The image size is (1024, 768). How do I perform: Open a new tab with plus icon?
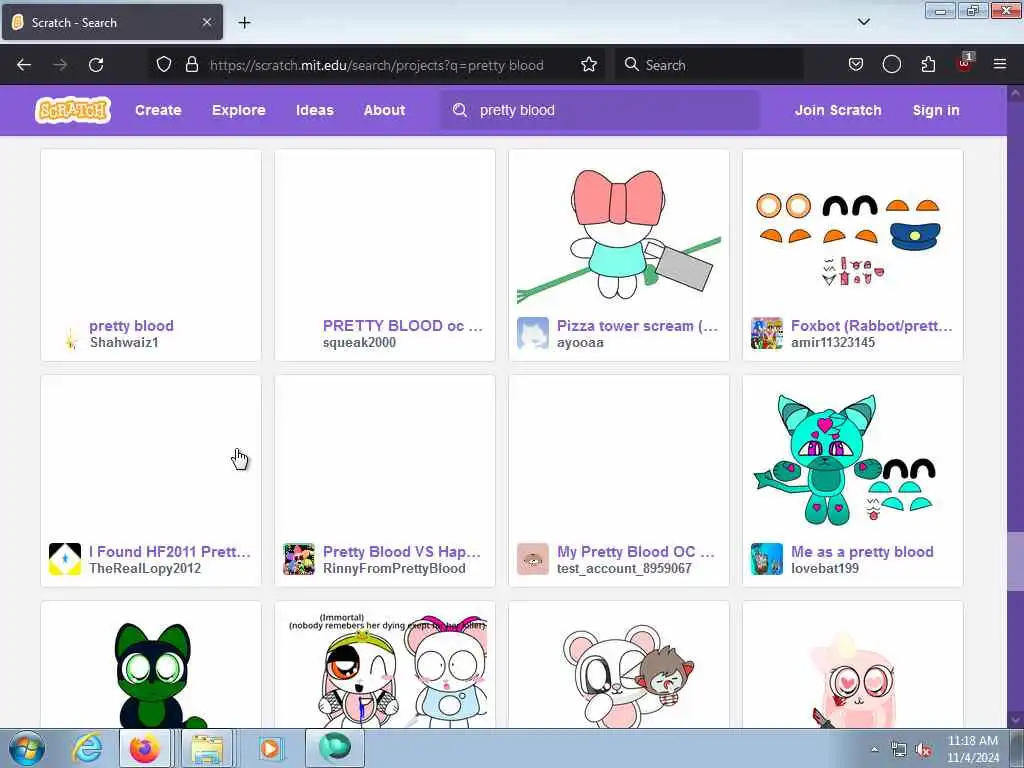click(x=244, y=23)
